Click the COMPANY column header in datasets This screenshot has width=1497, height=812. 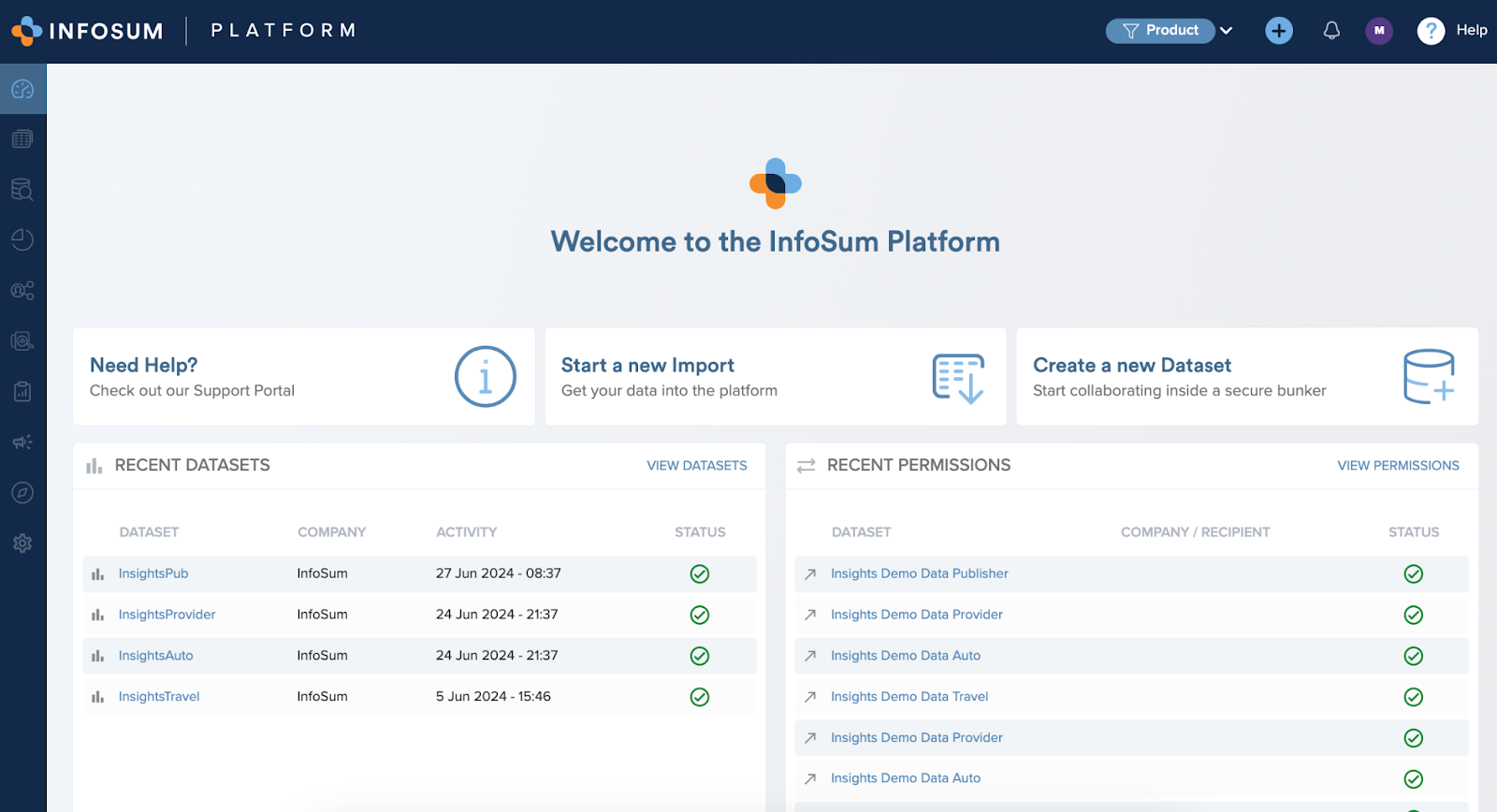click(x=331, y=532)
